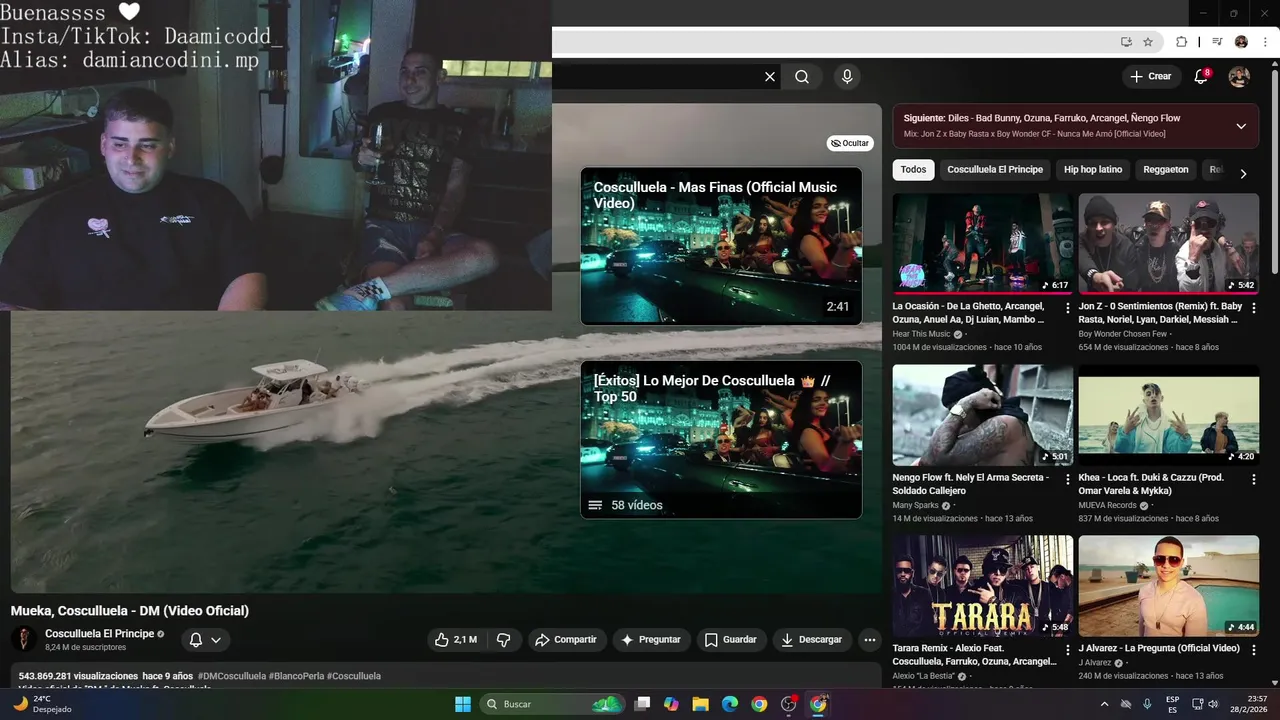Screen dimensions: 1280x720
Task: Open Microsoft Edge from the taskbar
Action: tap(730, 704)
